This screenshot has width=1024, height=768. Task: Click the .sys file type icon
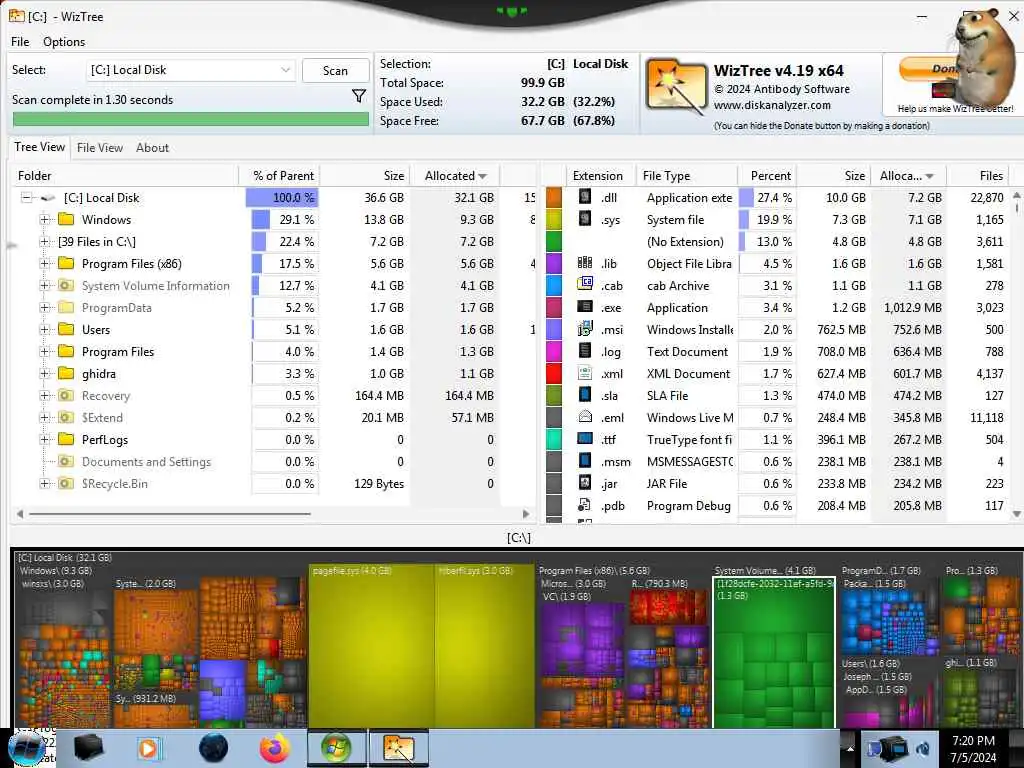click(585, 219)
